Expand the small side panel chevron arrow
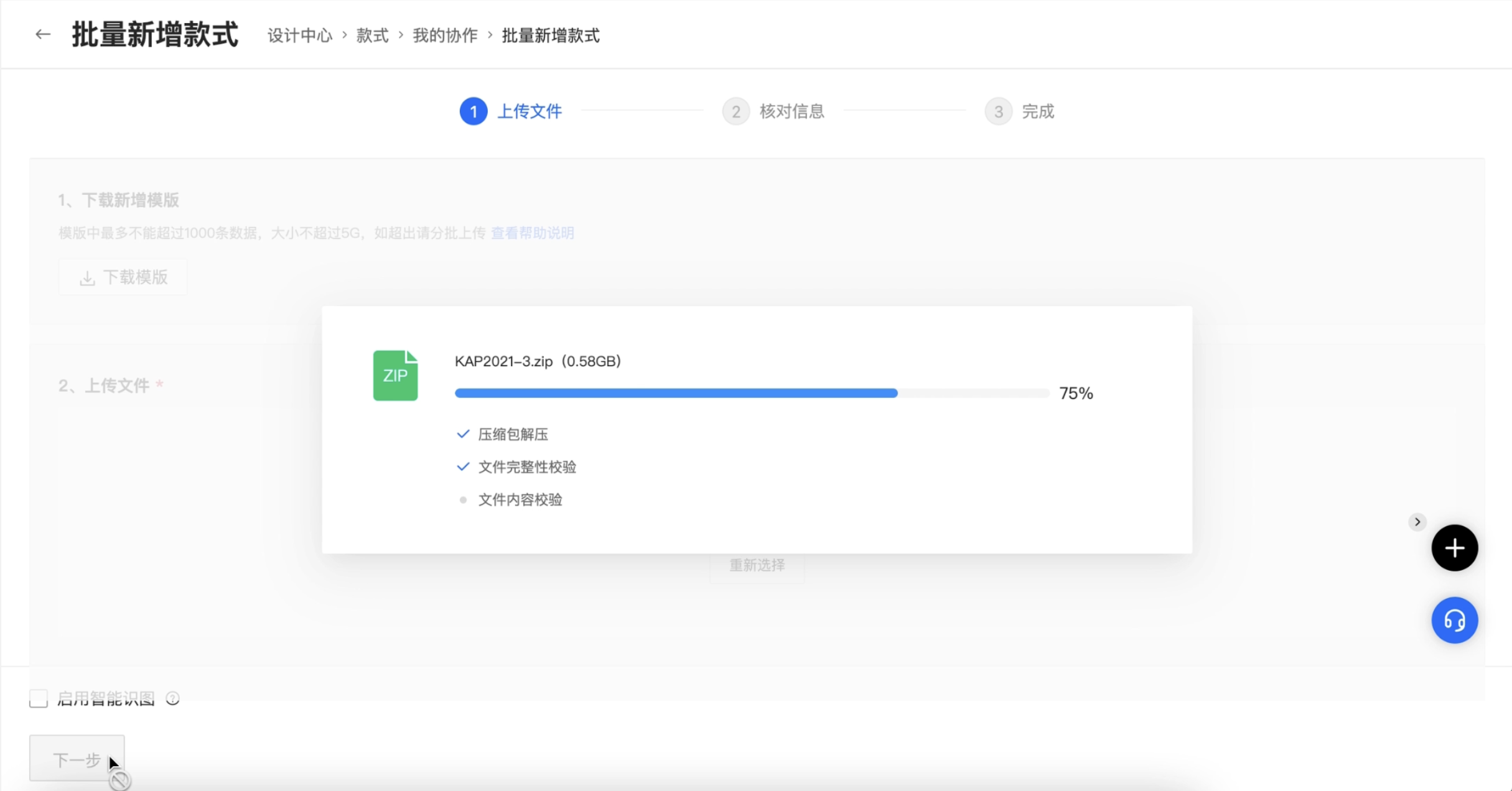1512x791 pixels. click(1417, 522)
